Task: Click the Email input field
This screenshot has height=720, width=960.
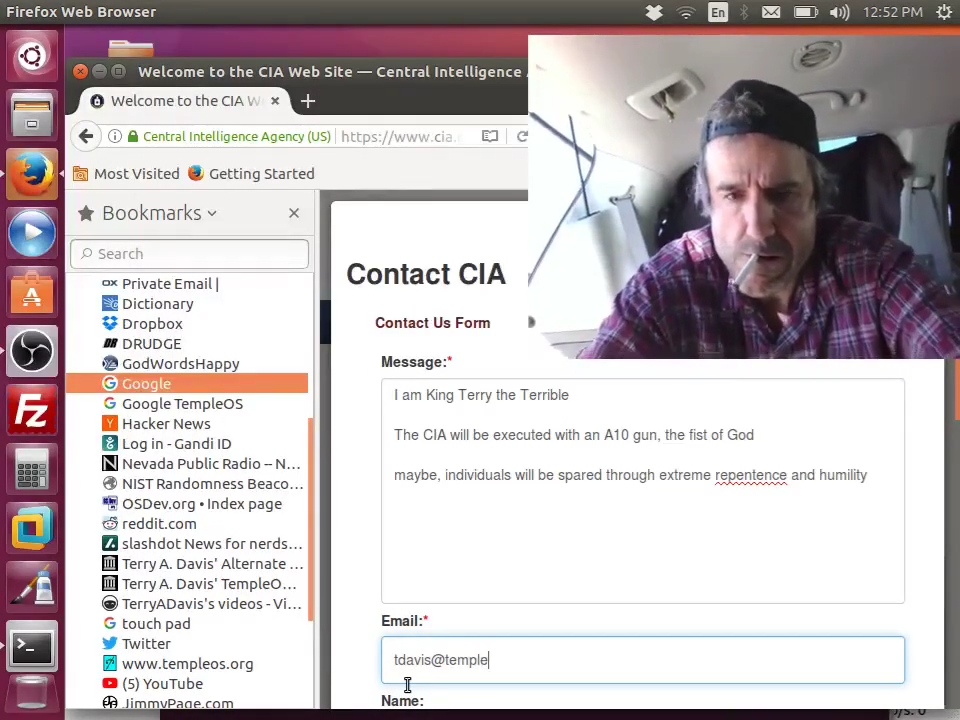Action: click(x=642, y=659)
